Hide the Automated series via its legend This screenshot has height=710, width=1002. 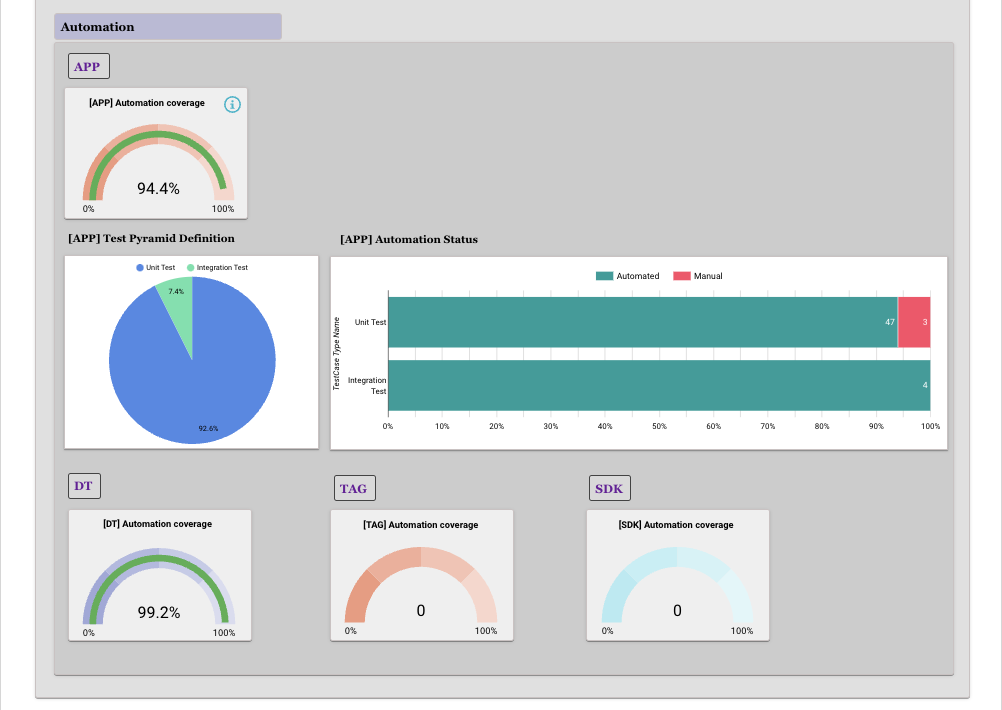[x=629, y=276]
